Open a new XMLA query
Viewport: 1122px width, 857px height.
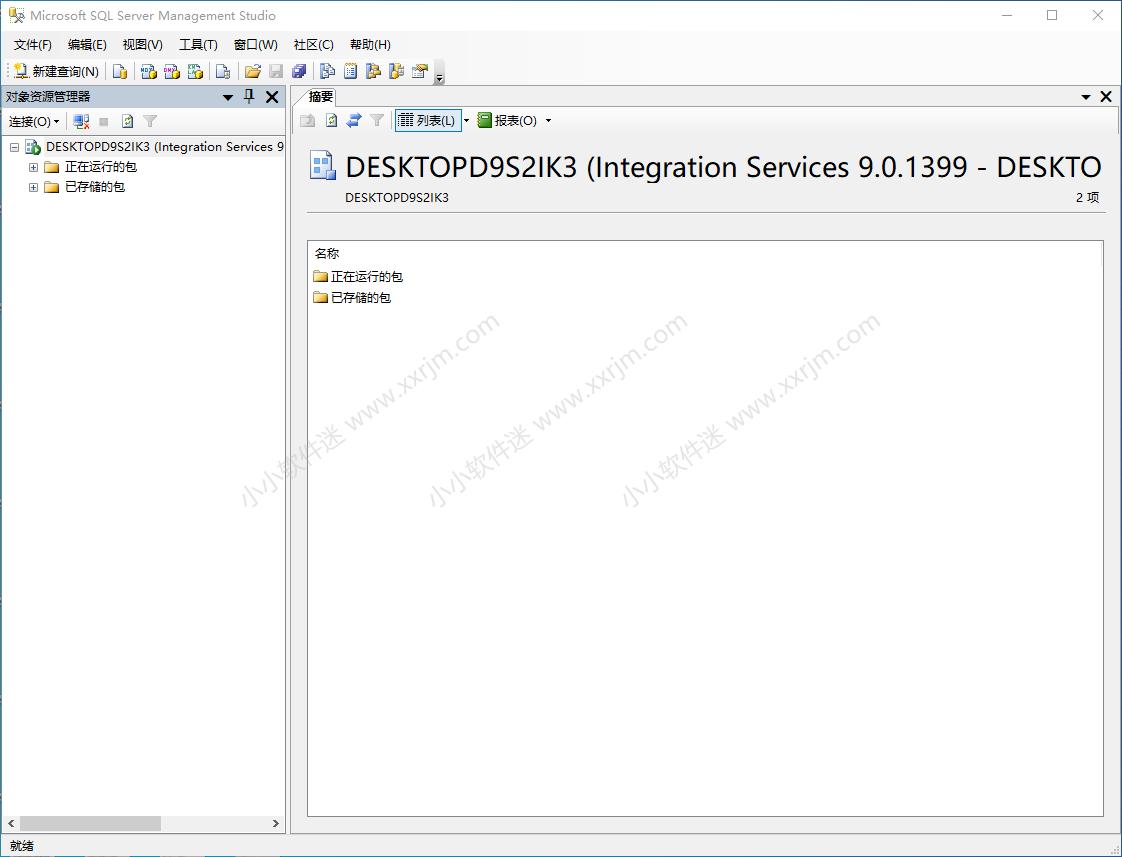click(196, 71)
